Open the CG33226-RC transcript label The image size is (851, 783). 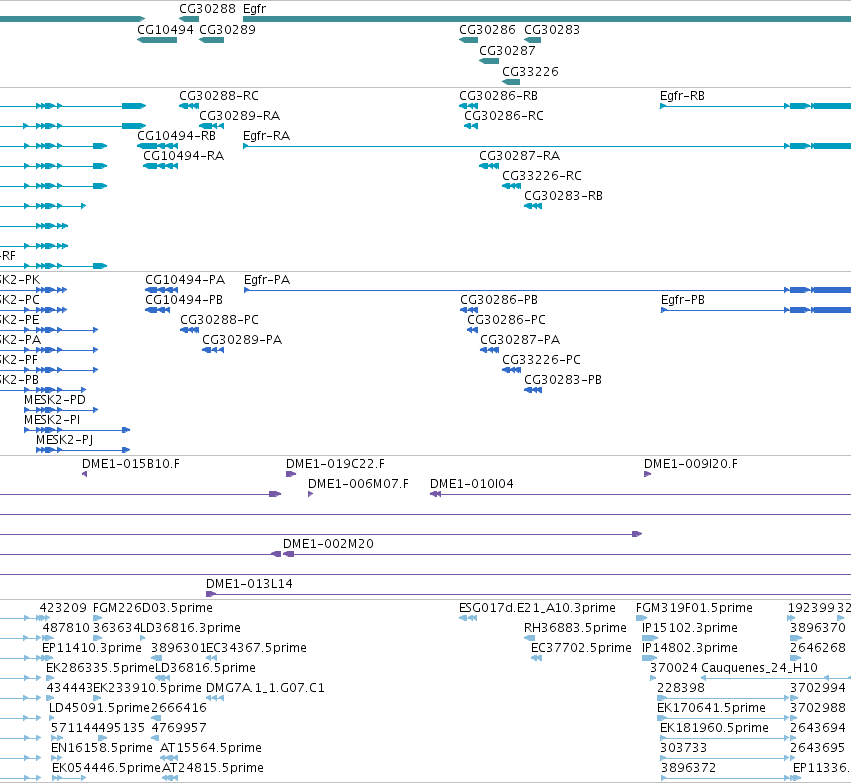pos(542,176)
